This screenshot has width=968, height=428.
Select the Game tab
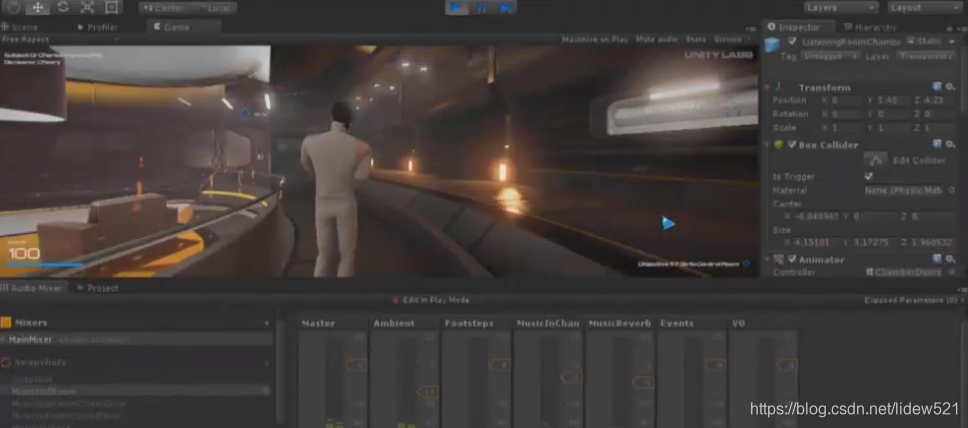coord(183,27)
